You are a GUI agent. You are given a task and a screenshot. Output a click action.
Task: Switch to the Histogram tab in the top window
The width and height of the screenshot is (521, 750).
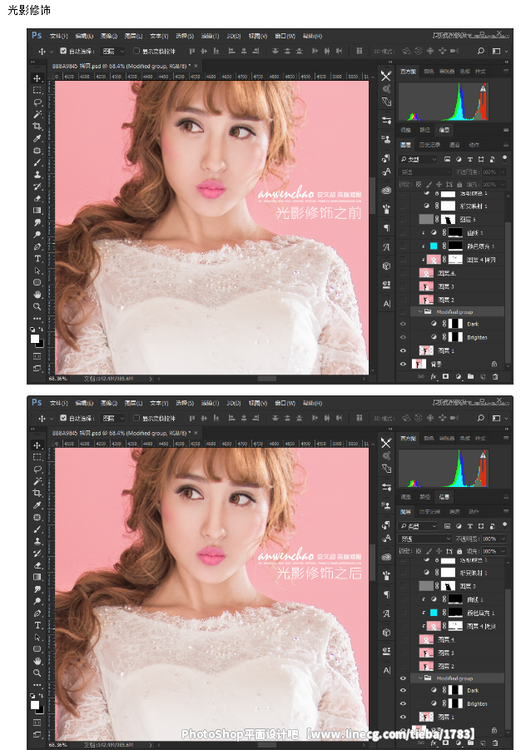tap(408, 71)
